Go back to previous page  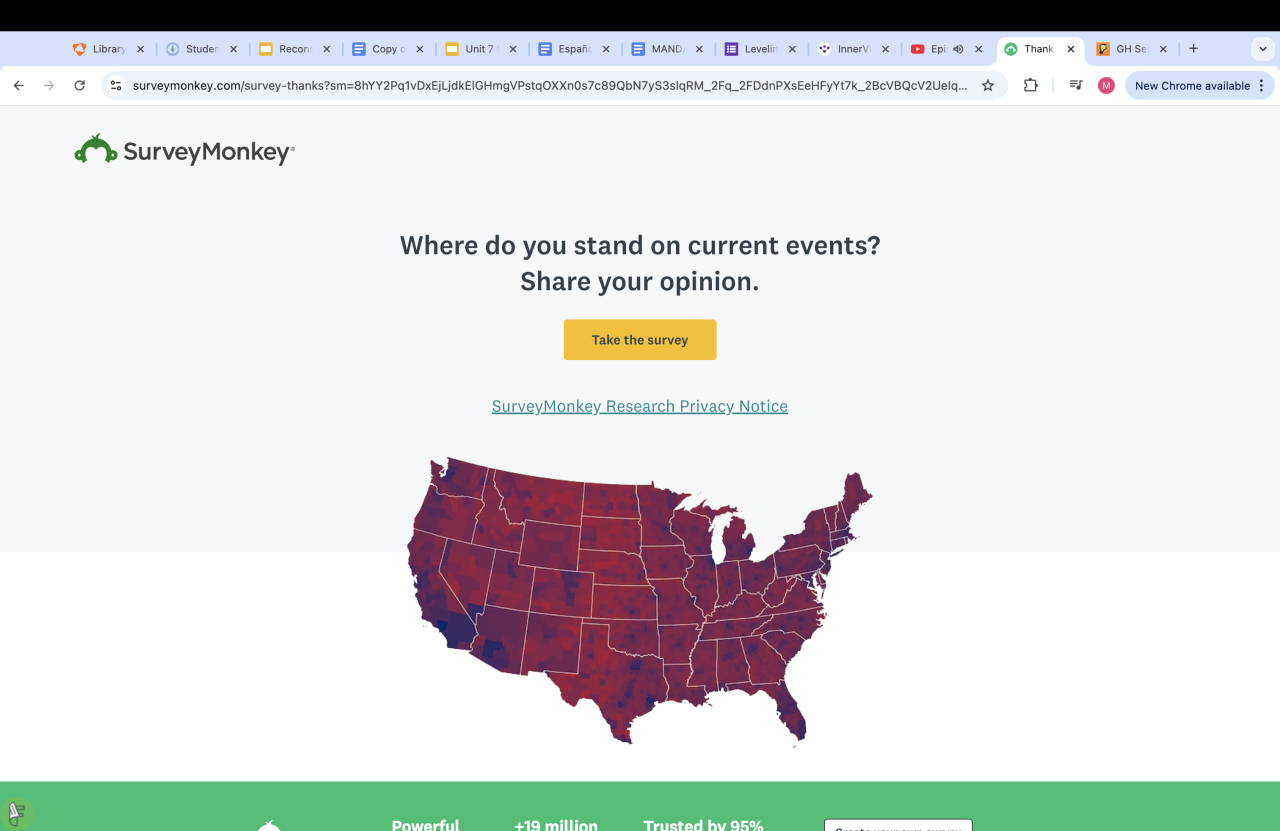(x=18, y=86)
